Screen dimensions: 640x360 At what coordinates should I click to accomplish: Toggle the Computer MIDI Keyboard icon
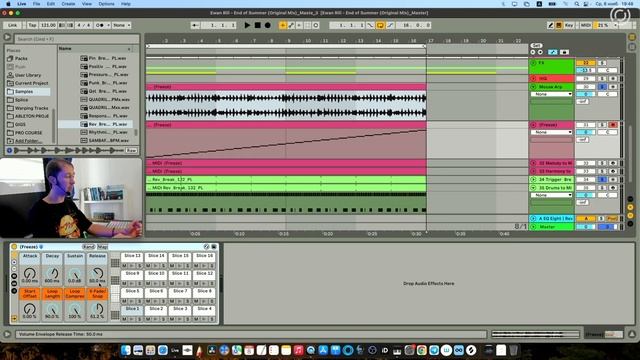coord(559,25)
